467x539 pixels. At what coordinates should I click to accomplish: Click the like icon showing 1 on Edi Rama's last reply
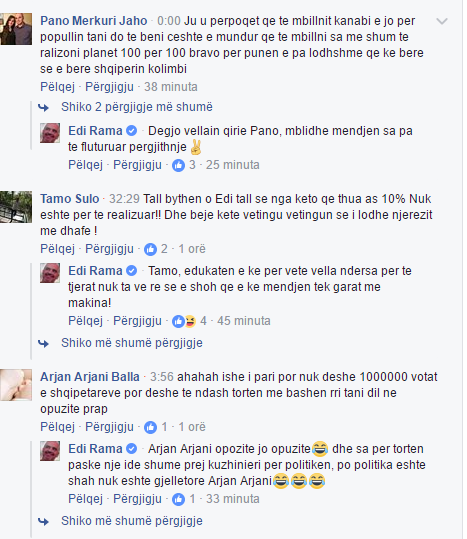(178, 499)
